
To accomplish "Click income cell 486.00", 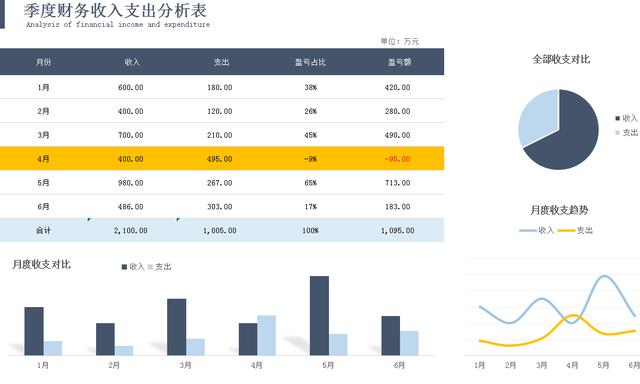I will point(131,206).
